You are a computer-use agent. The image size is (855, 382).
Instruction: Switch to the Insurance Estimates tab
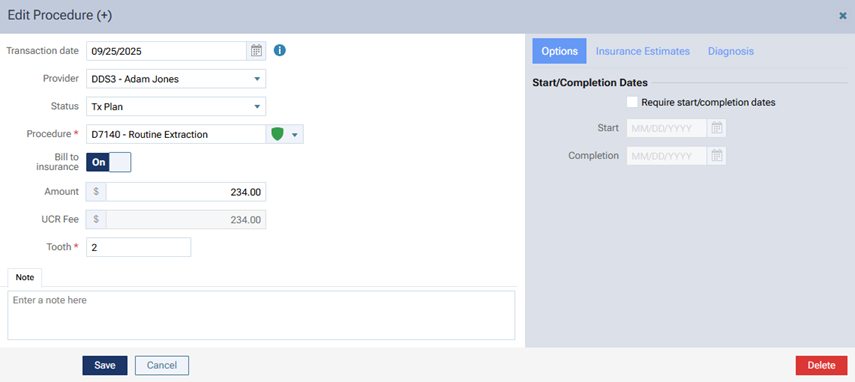pos(643,51)
